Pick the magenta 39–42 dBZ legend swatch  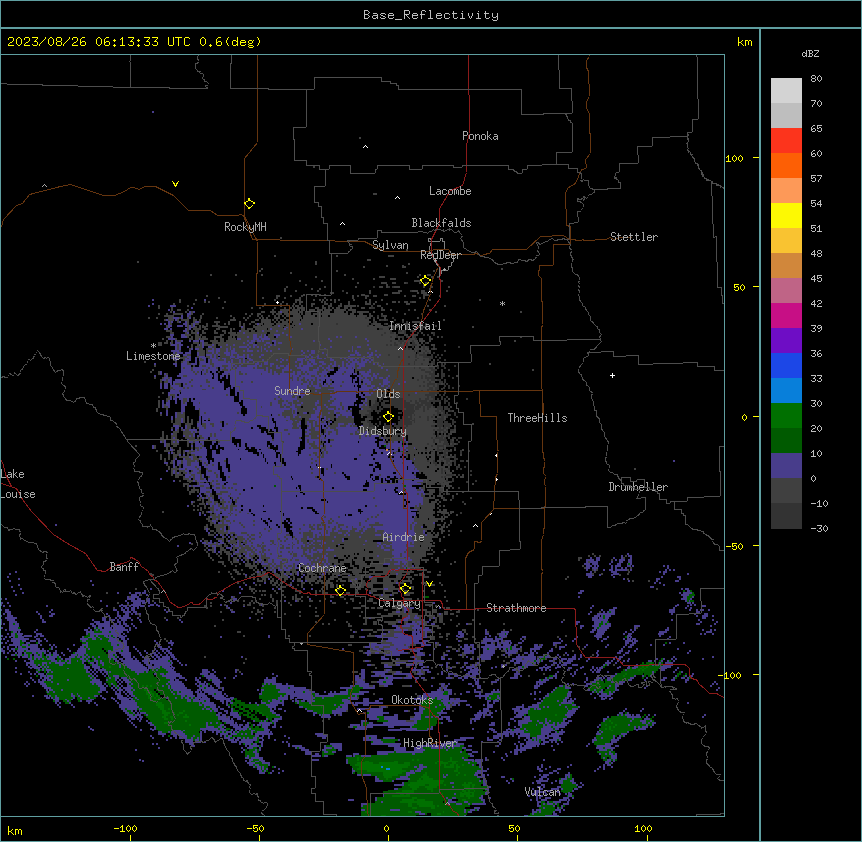[x=786, y=316]
